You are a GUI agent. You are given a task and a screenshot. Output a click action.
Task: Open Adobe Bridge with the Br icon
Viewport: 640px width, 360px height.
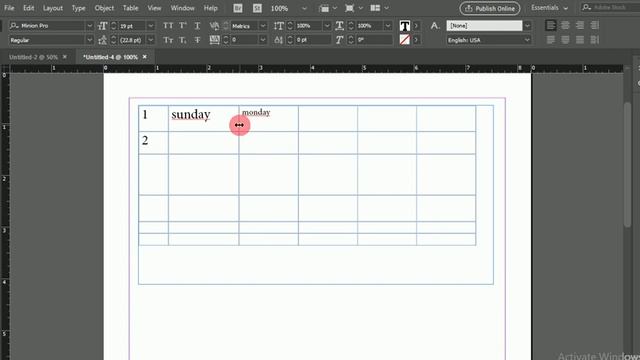point(238,8)
